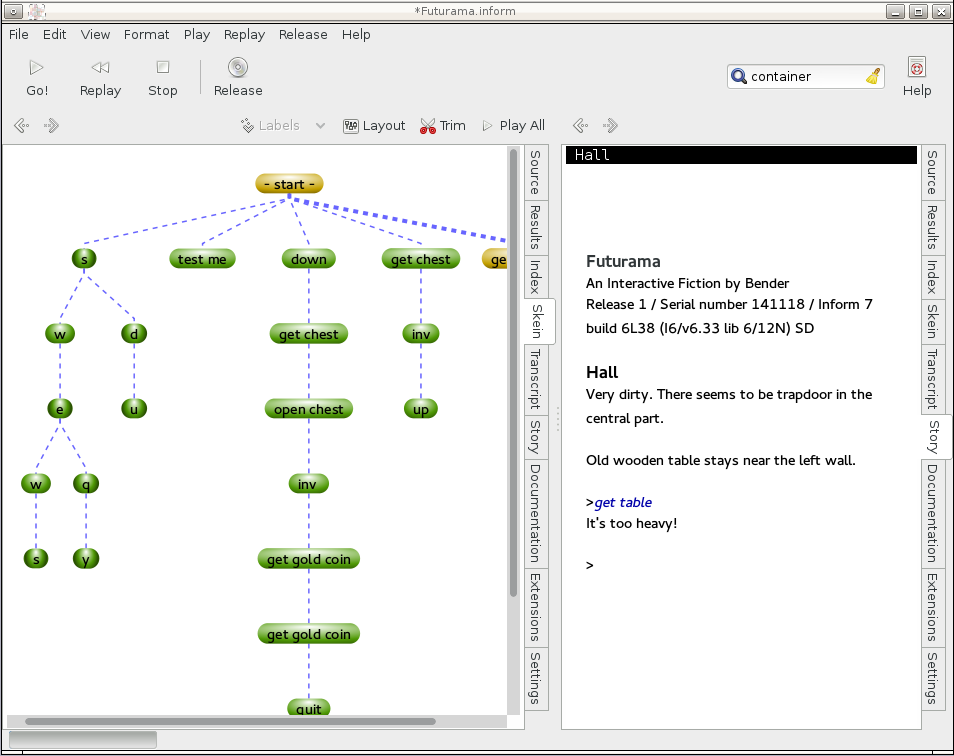Image resolution: width=954 pixels, height=756 pixels.
Task: Open the Labels dropdown
Action: 270,126
